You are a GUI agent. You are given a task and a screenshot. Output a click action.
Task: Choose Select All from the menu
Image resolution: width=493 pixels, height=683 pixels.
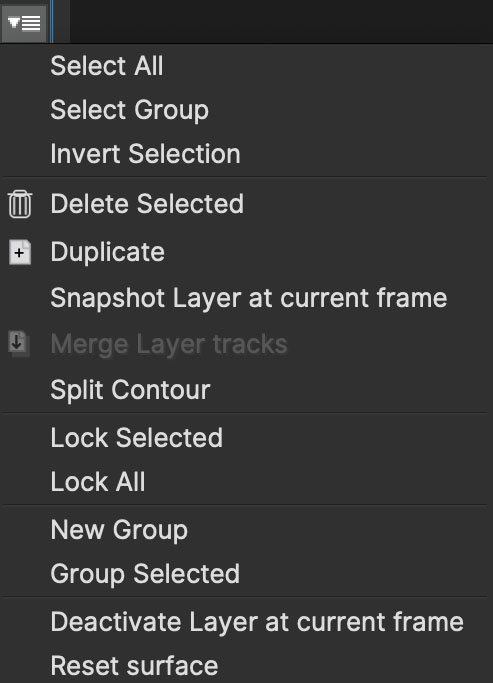click(x=107, y=66)
